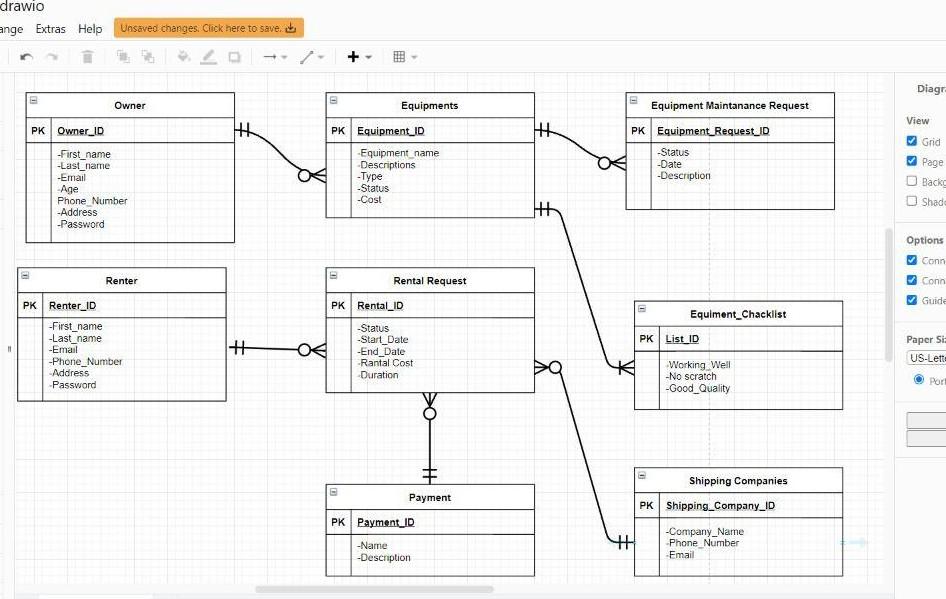This screenshot has height=599, width=946.
Task: Select the Delete icon in the toolbar
Action: click(87, 57)
